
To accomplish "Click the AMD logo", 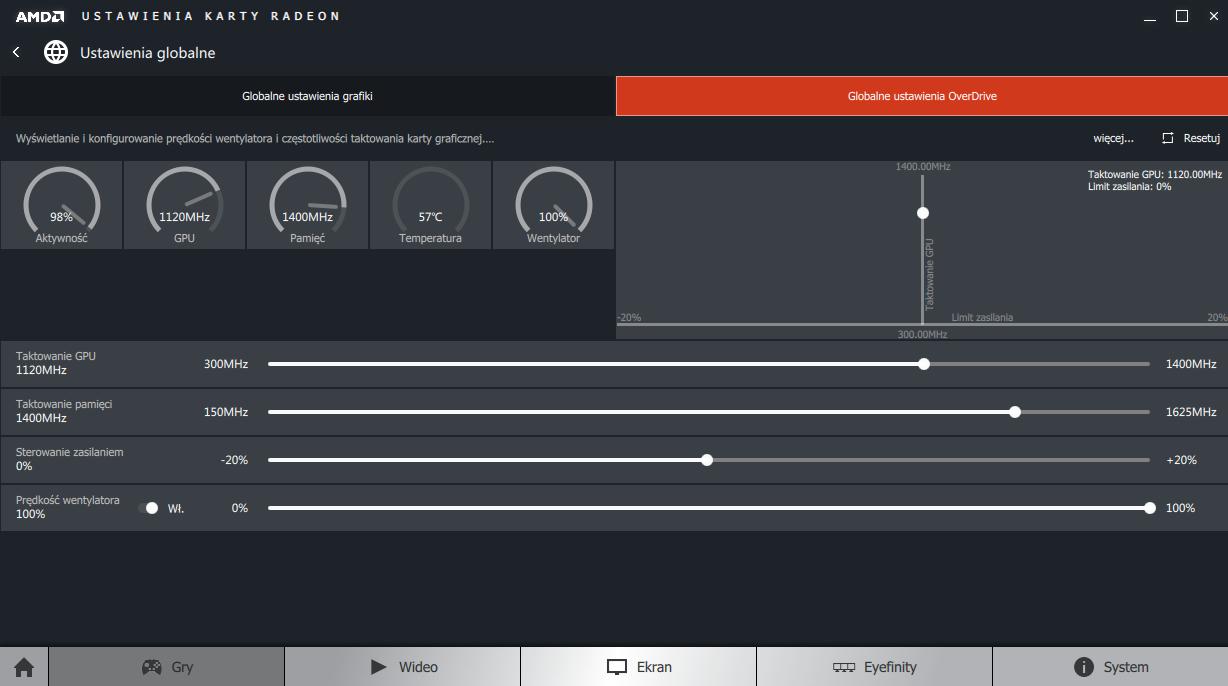I will click(40, 16).
